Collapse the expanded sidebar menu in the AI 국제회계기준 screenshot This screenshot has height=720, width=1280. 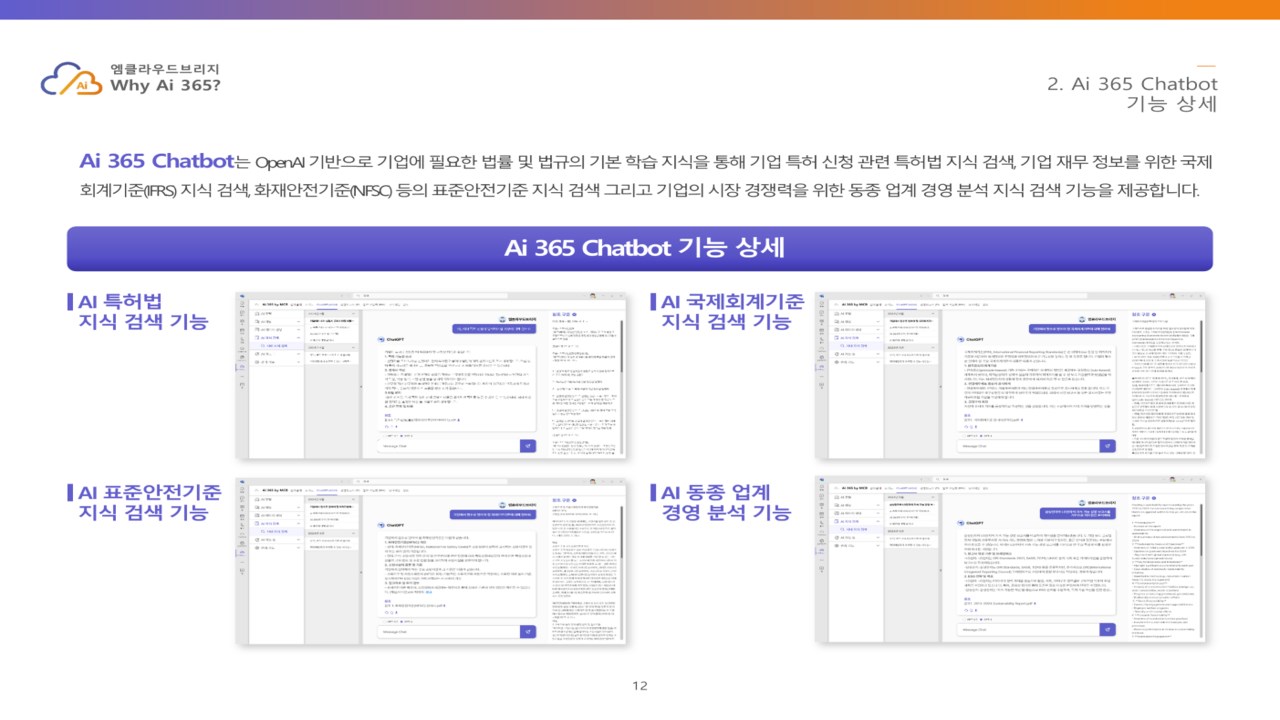(878, 338)
